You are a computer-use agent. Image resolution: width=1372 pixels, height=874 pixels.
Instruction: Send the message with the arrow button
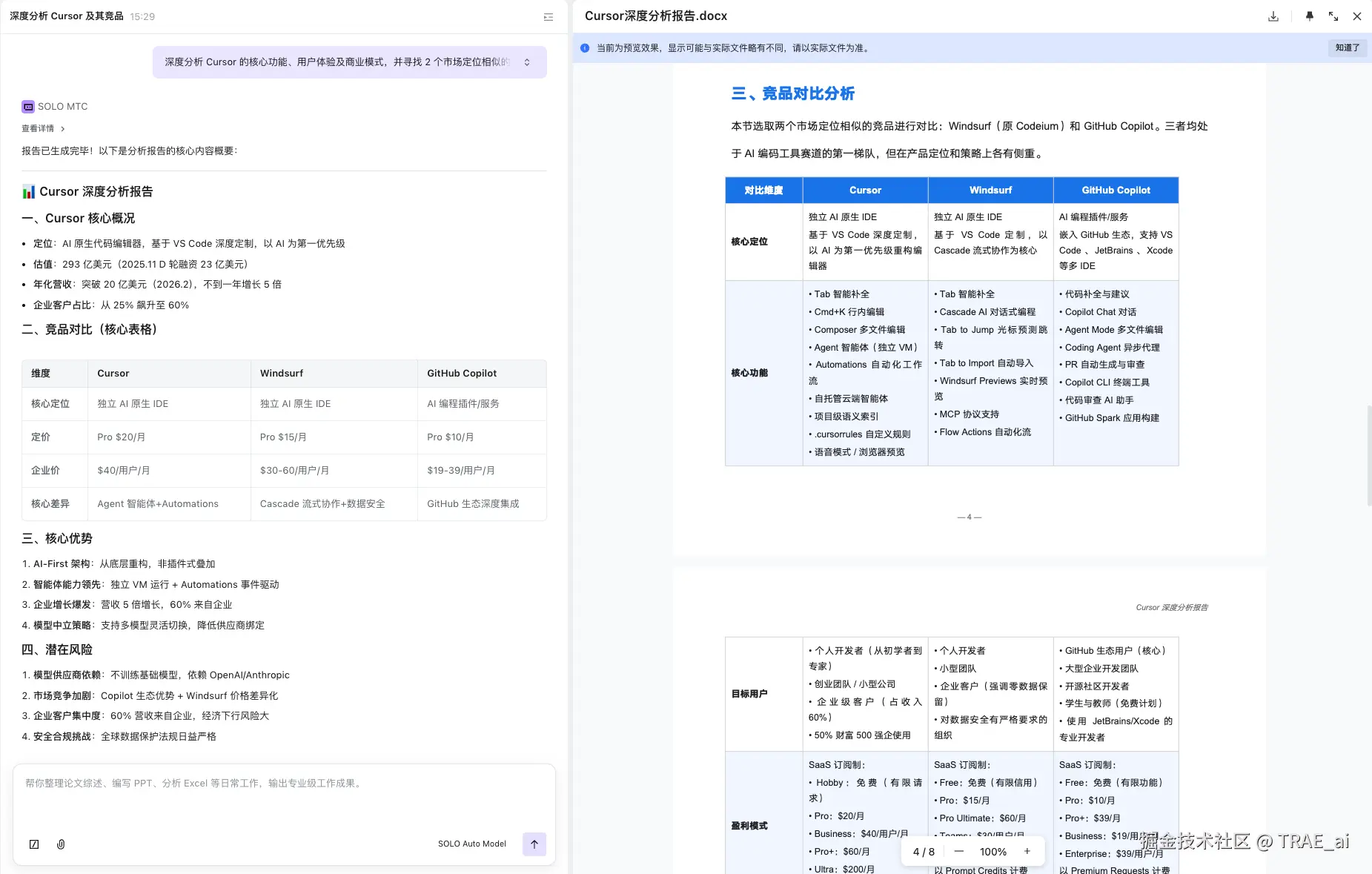coord(534,844)
